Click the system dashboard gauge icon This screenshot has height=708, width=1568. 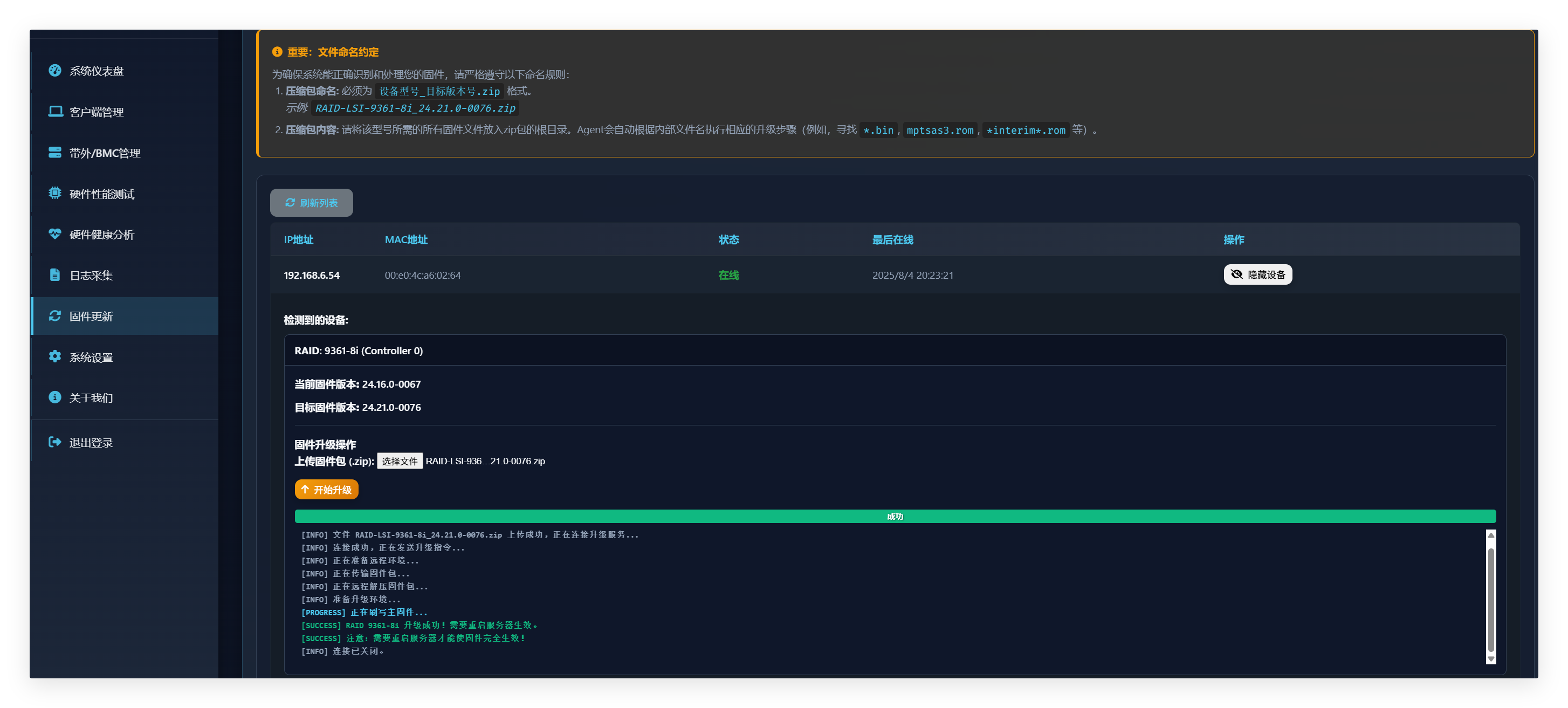pos(55,71)
